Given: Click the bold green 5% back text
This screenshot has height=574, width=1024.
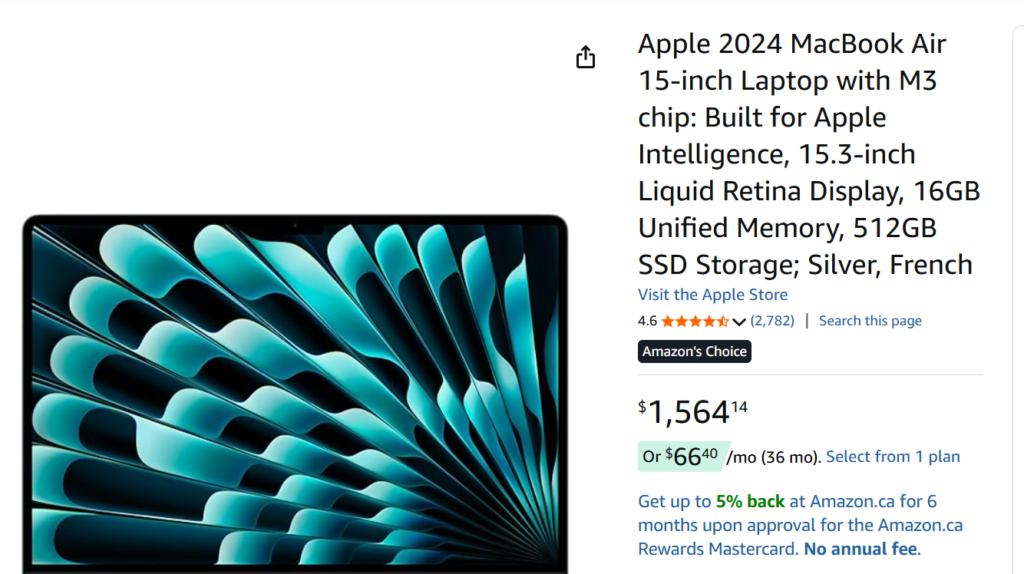Looking at the screenshot, I should (x=750, y=502).
